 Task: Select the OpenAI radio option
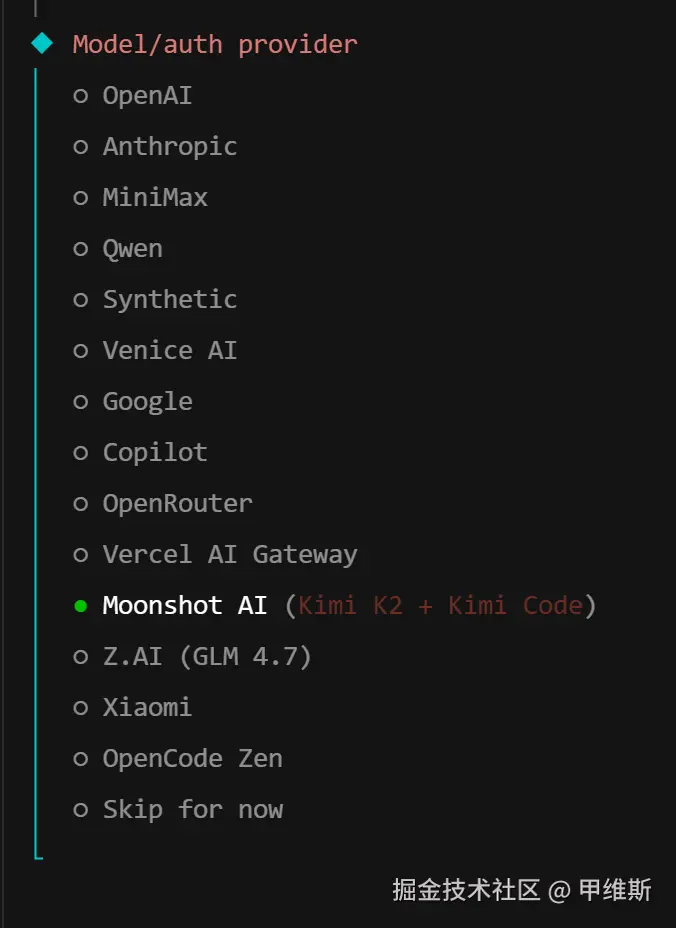(x=147, y=96)
